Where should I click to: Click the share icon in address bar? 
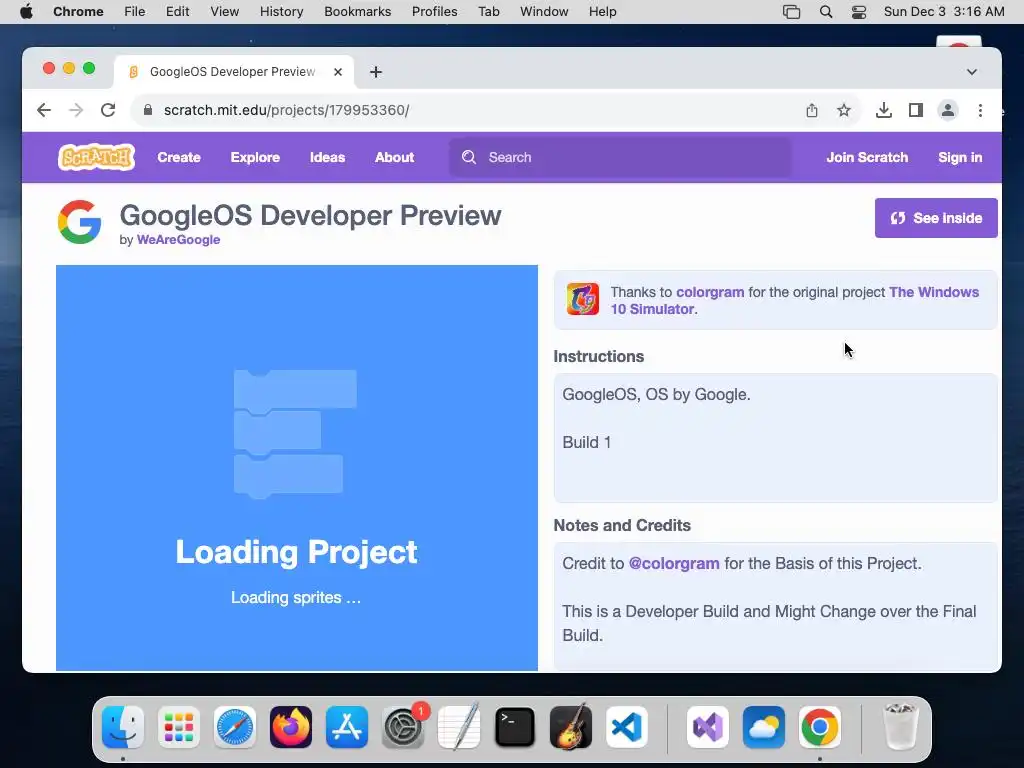click(x=812, y=110)
